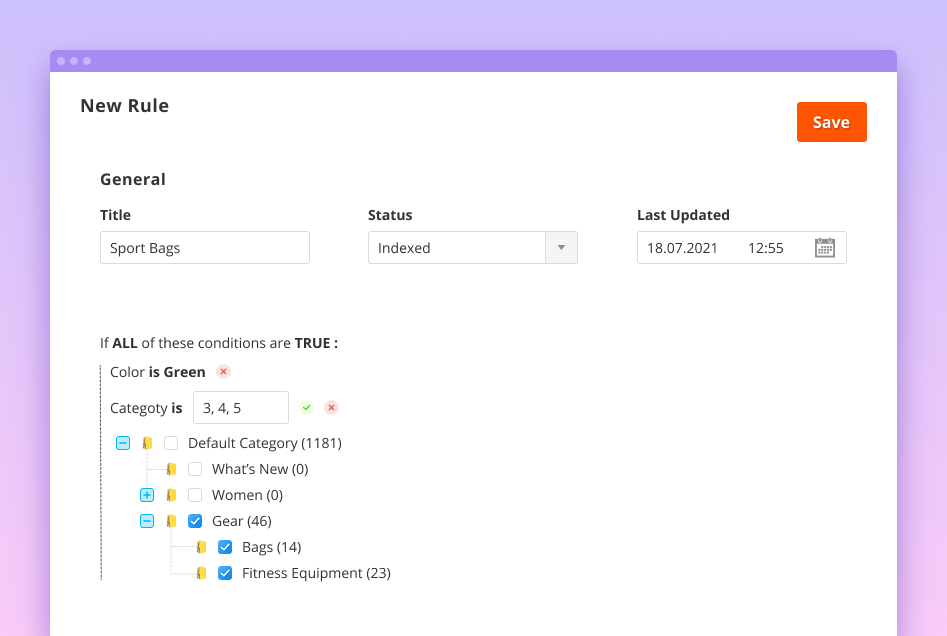The height and width of the screenshot is (636, 947).
Task: Cancel the Category condition with red X
Action: [x=331, y=408]
